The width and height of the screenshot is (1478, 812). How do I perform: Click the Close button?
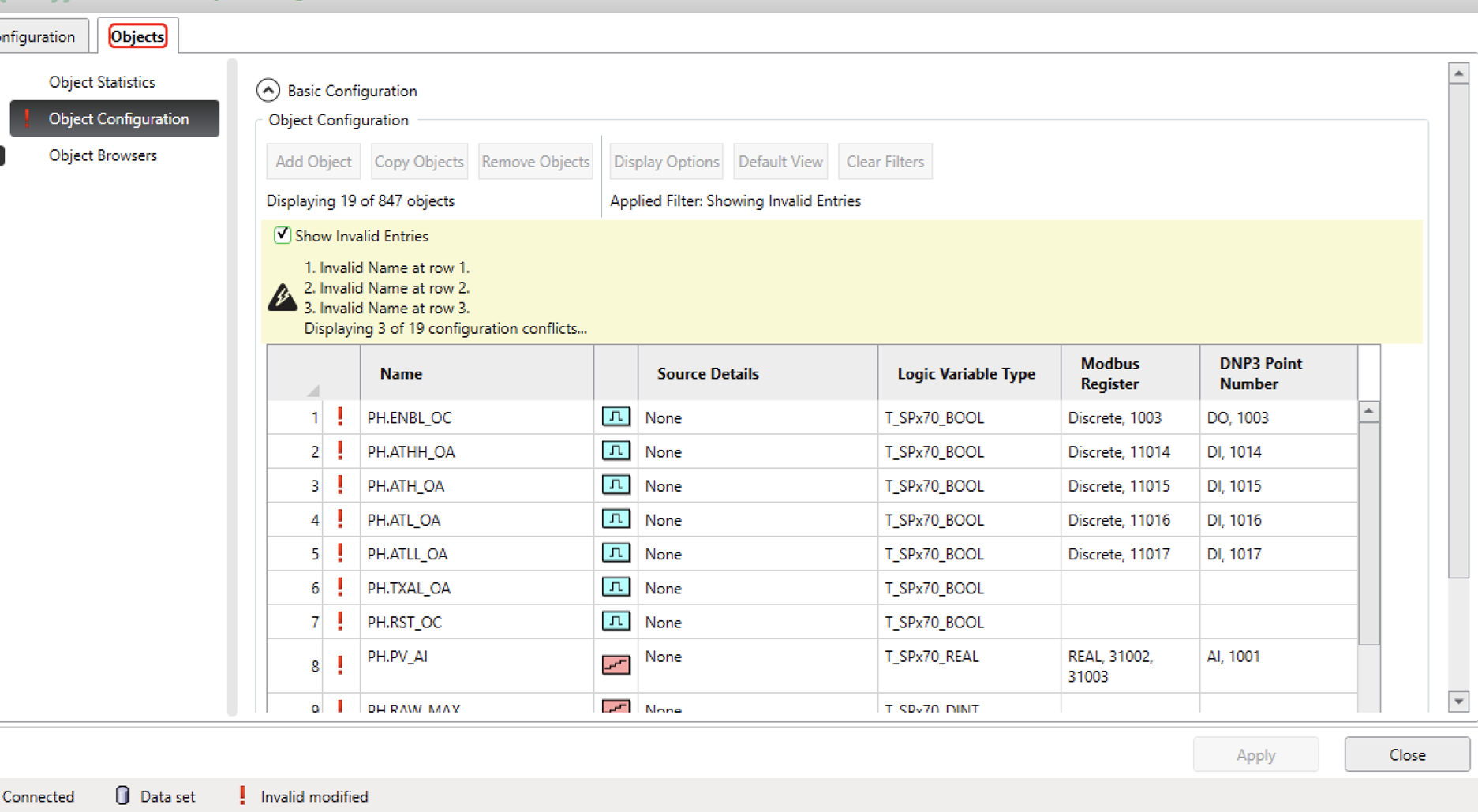tap(1407, 754)
